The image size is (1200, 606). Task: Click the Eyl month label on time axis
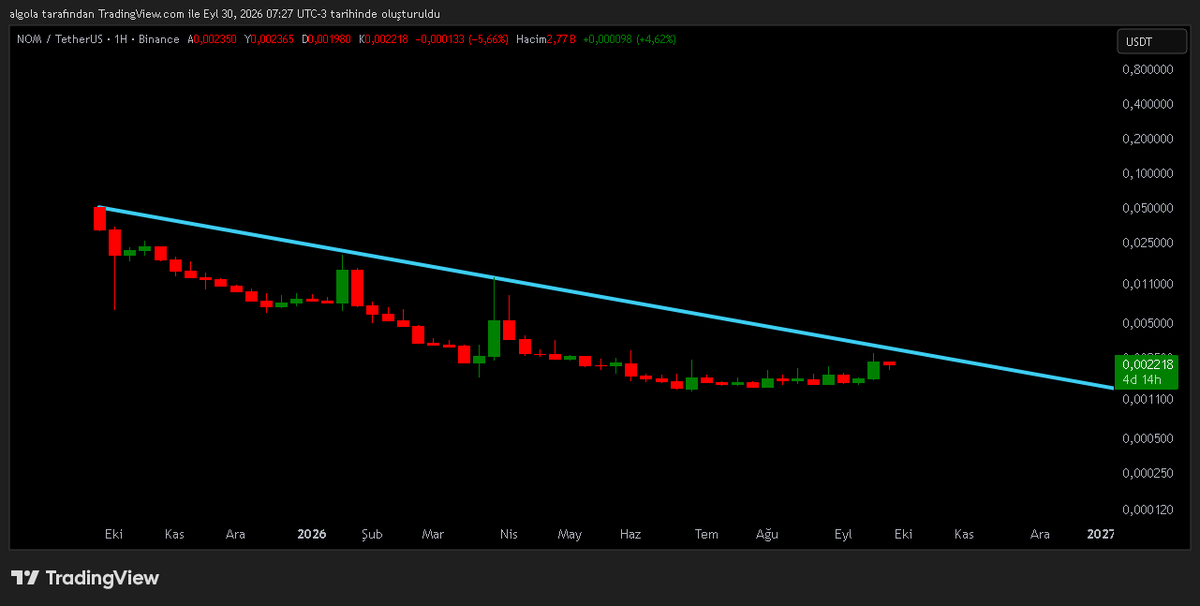[x=843, y=534]
